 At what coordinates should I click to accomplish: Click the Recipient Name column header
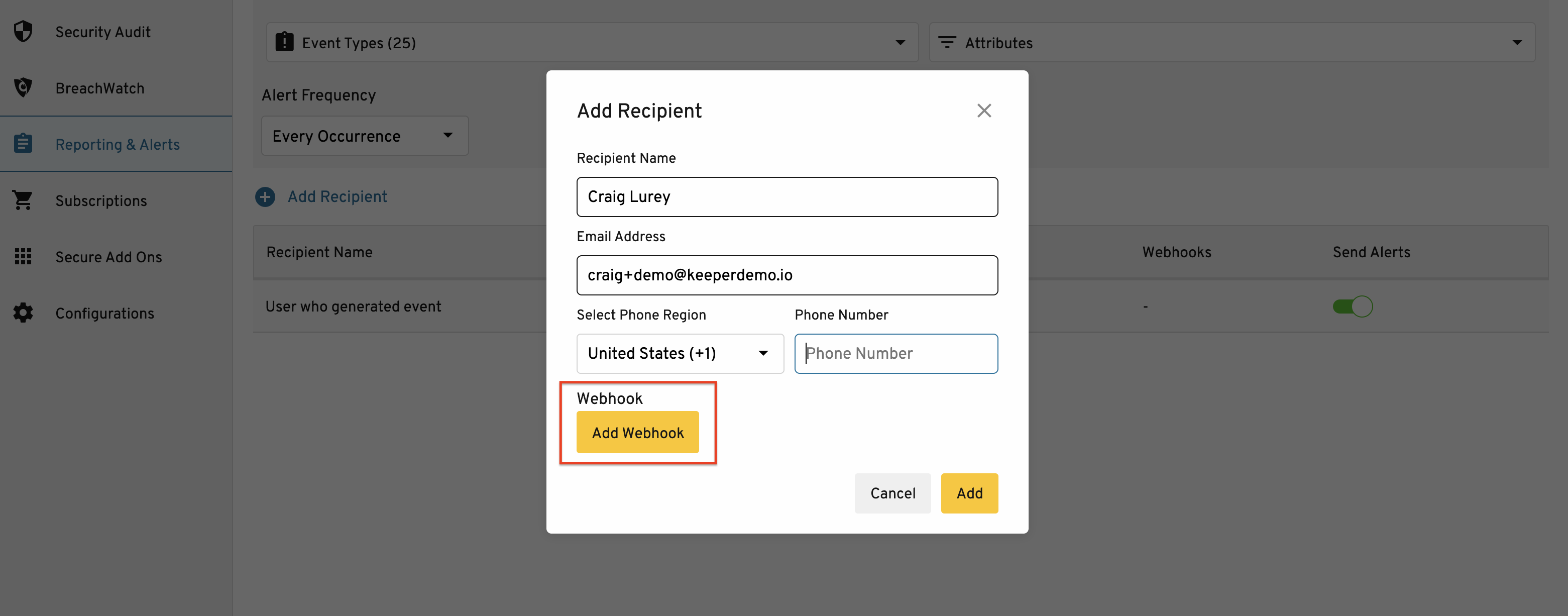pyautogui.click(x=319, y=252)
